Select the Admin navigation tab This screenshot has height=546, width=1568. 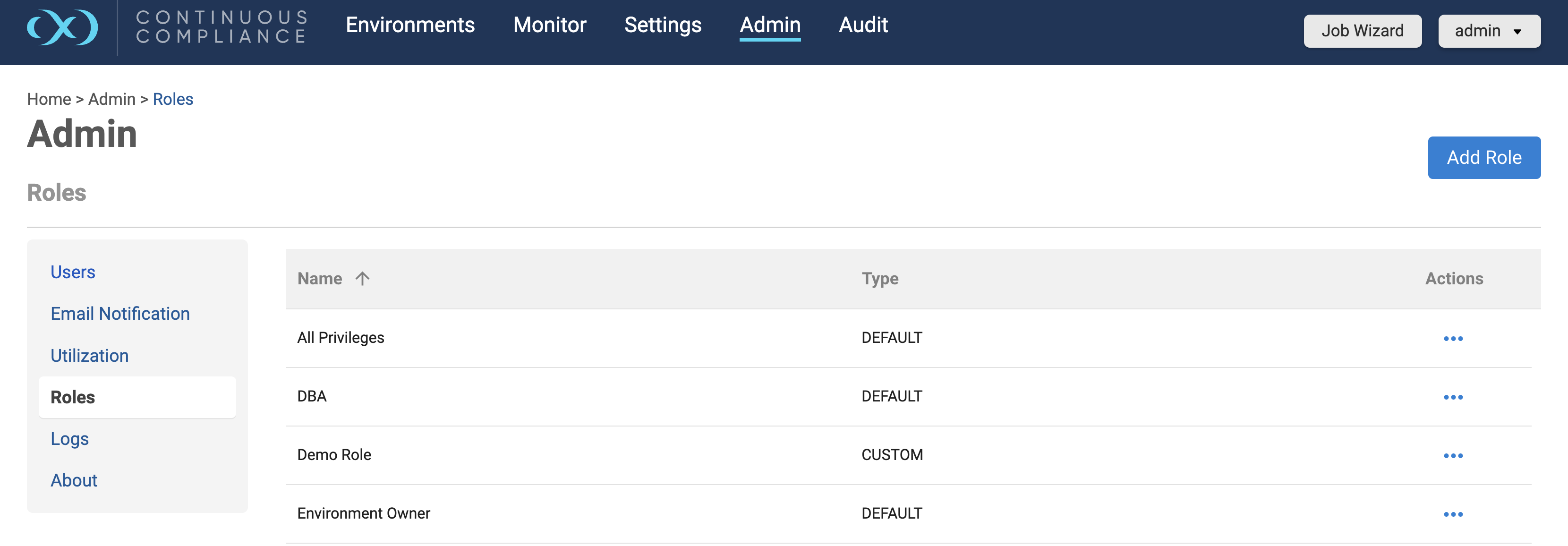[x=769, y=25]
